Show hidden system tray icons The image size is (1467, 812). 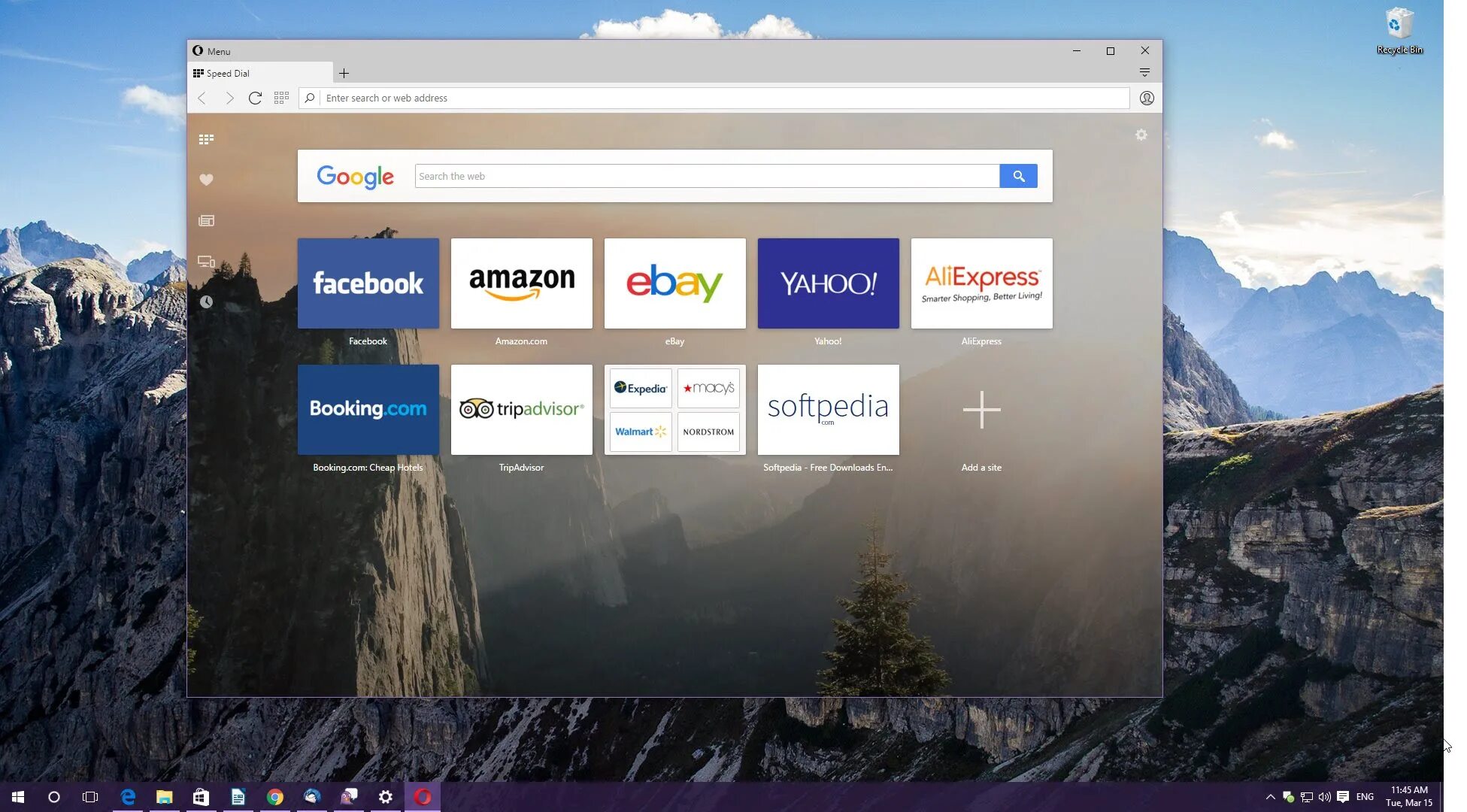coord(1270,797)
